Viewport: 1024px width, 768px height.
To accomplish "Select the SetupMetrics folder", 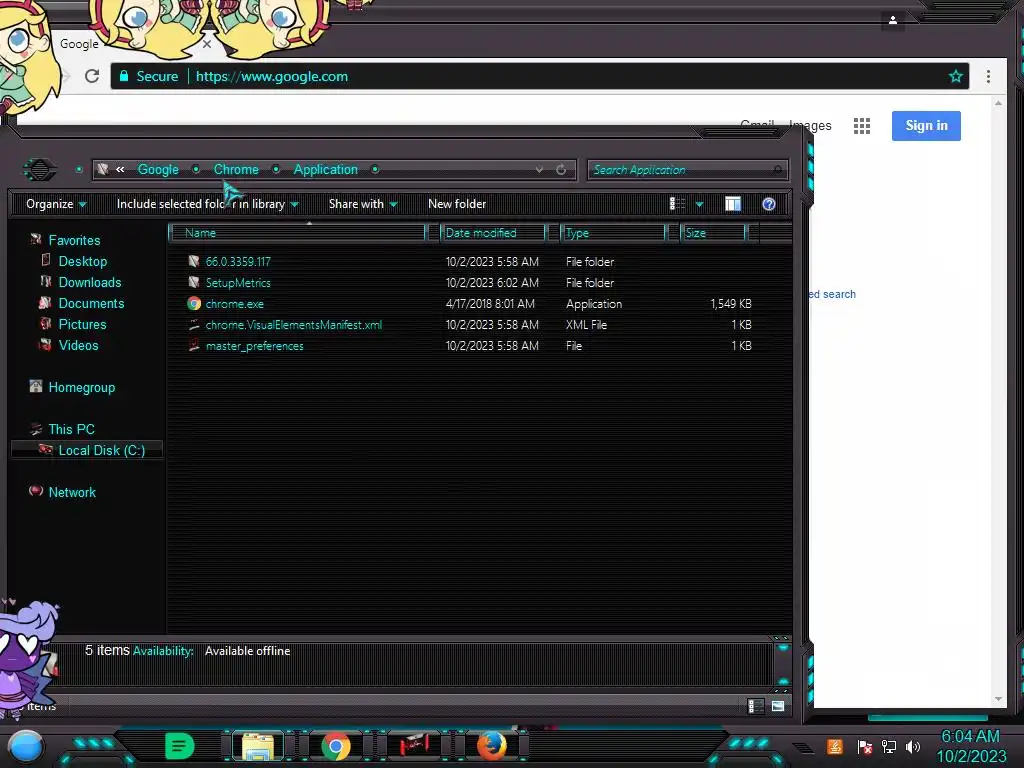I will (238, 283).
